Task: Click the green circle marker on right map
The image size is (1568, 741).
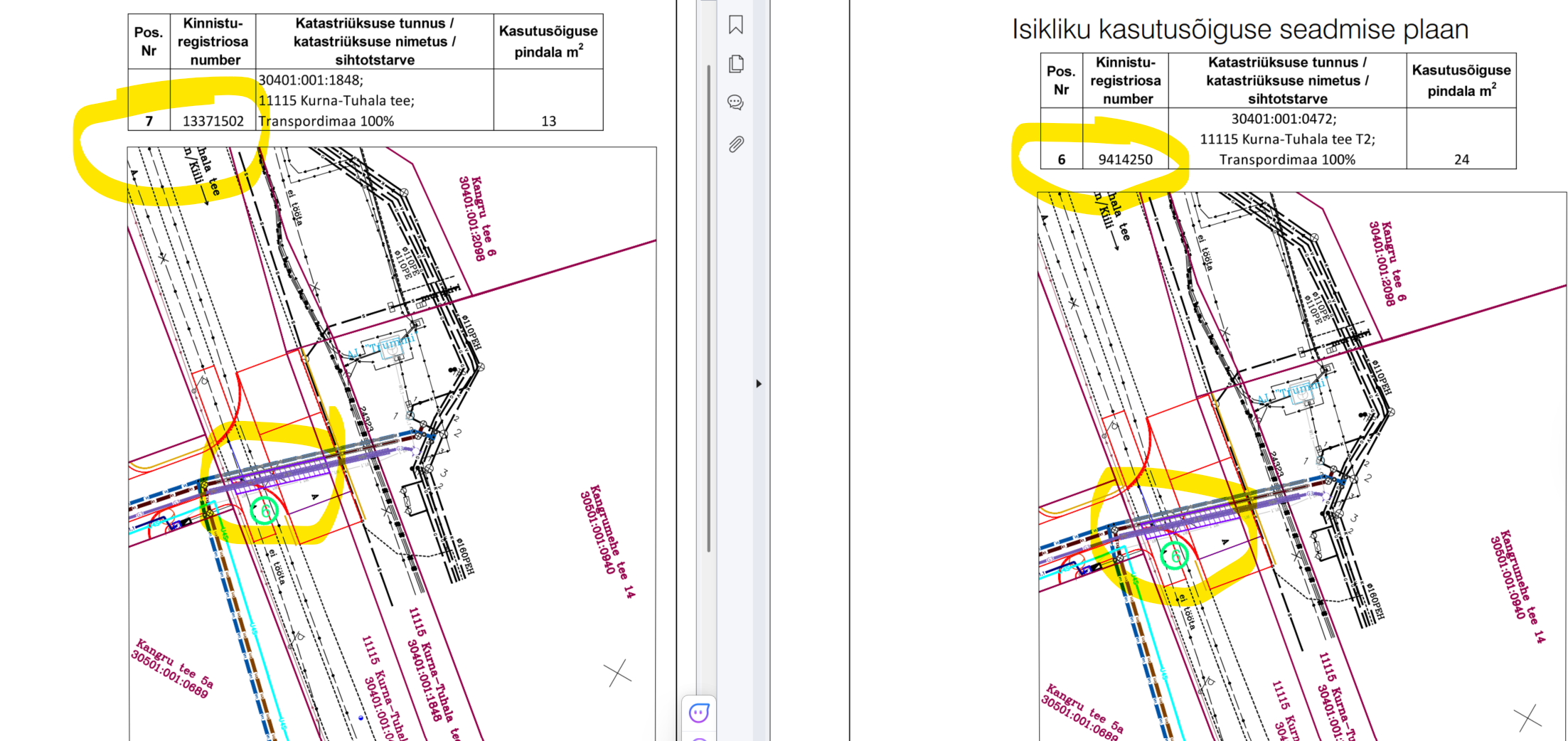Action: pyautogui.click(x=1175, y=555)
